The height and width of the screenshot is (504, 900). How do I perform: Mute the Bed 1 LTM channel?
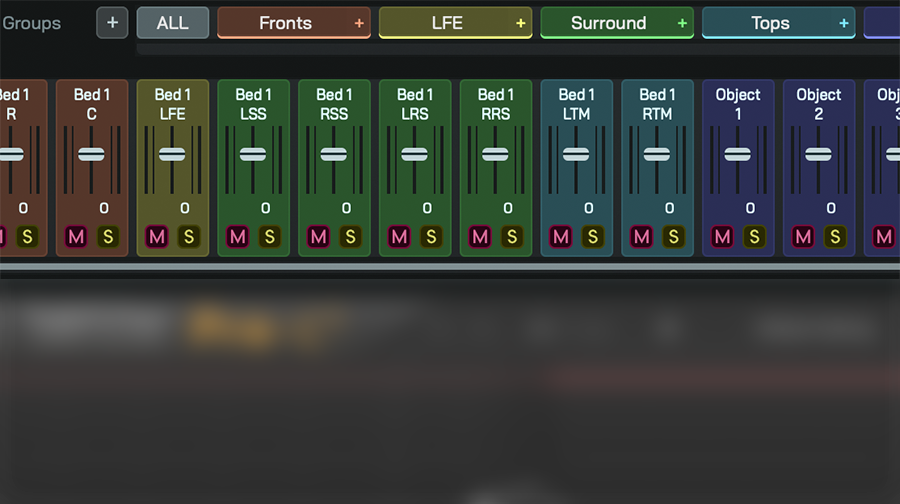point(561,237)
